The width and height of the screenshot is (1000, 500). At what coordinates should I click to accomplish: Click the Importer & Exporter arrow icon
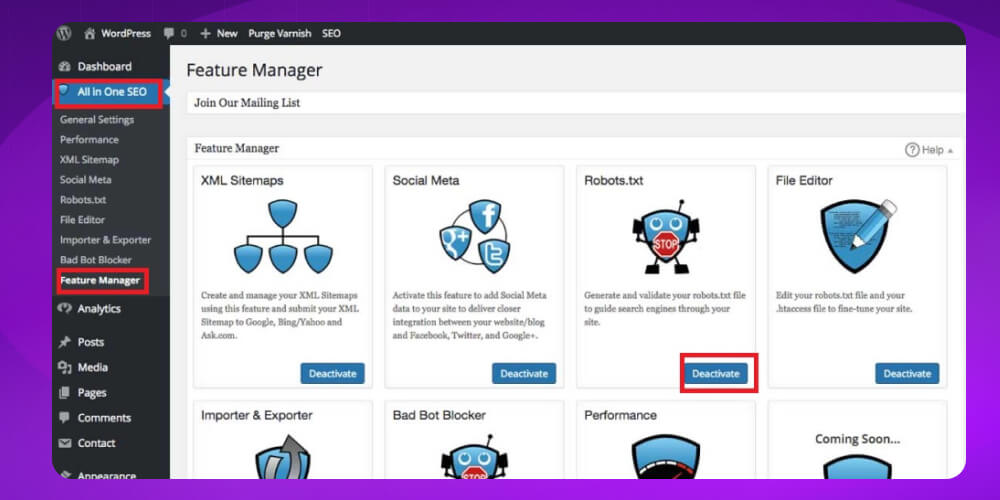coord(283,457)
